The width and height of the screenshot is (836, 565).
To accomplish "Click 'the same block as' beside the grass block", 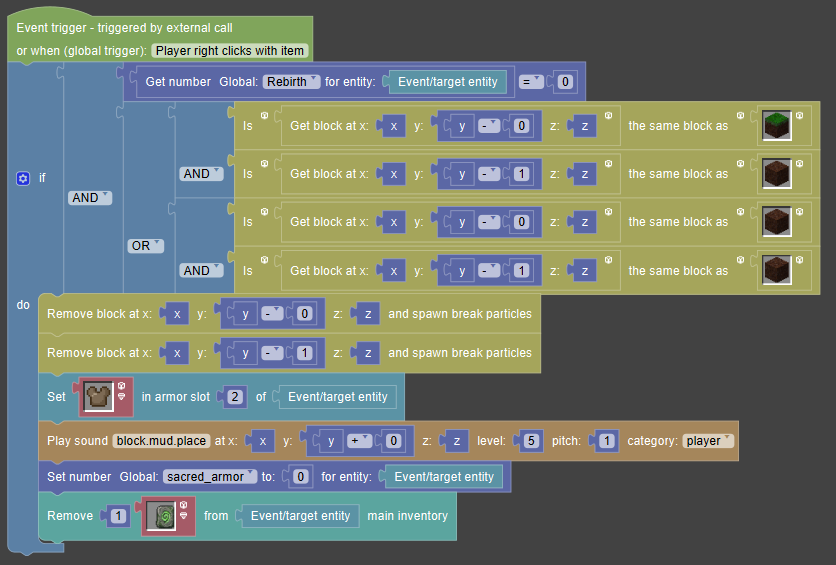I will [x=678, y=126].
